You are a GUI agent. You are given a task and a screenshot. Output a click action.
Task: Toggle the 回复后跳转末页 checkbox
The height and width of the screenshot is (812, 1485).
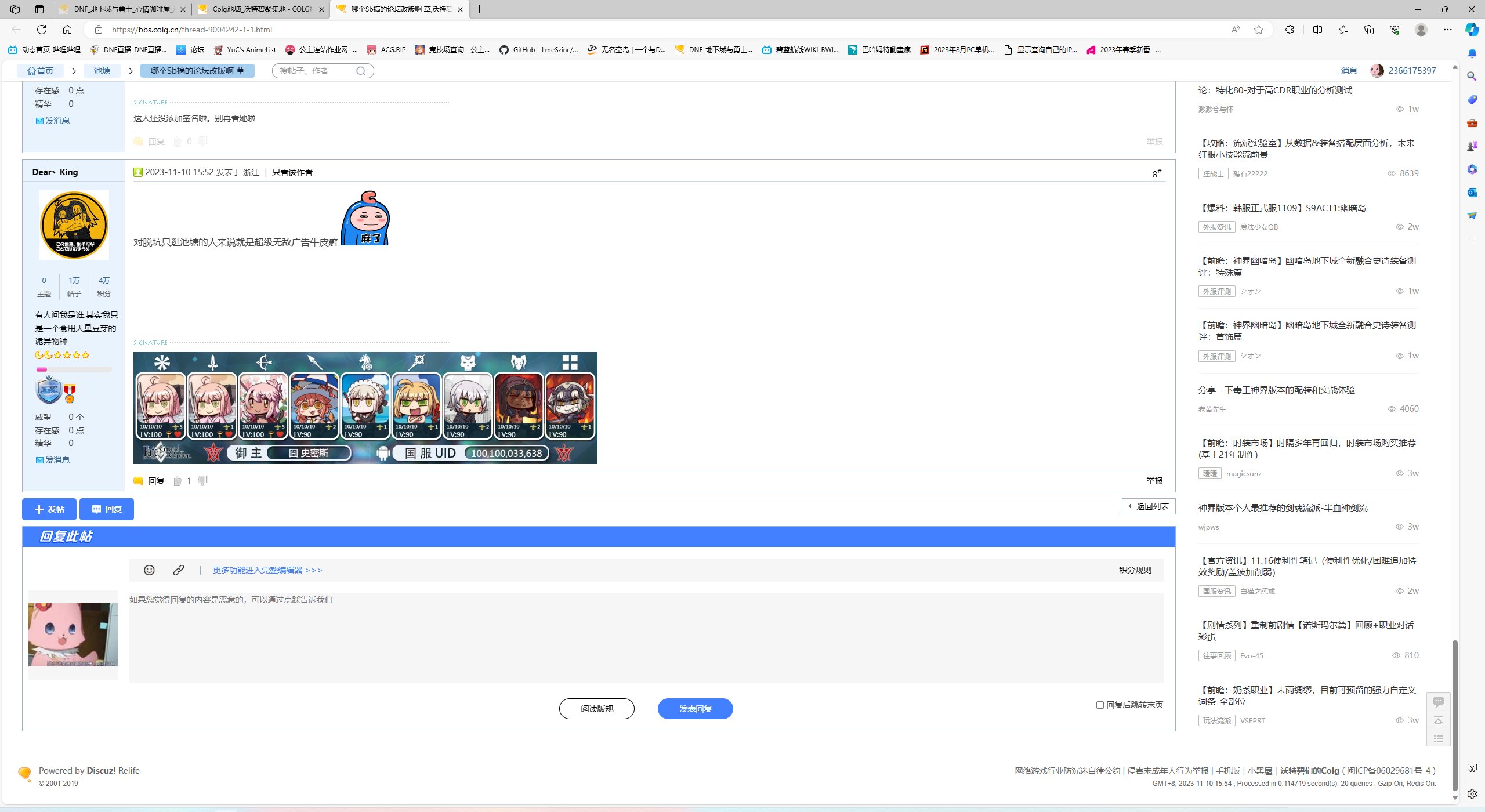(1100, 705)
